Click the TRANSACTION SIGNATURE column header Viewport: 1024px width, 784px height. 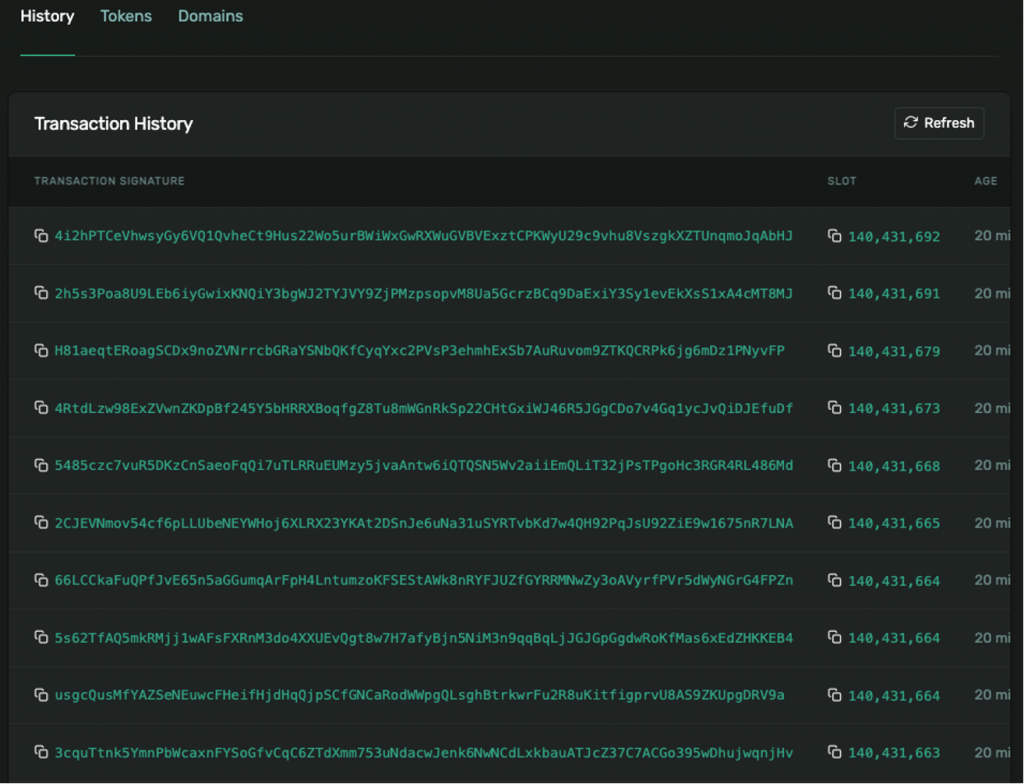point(109,181)
